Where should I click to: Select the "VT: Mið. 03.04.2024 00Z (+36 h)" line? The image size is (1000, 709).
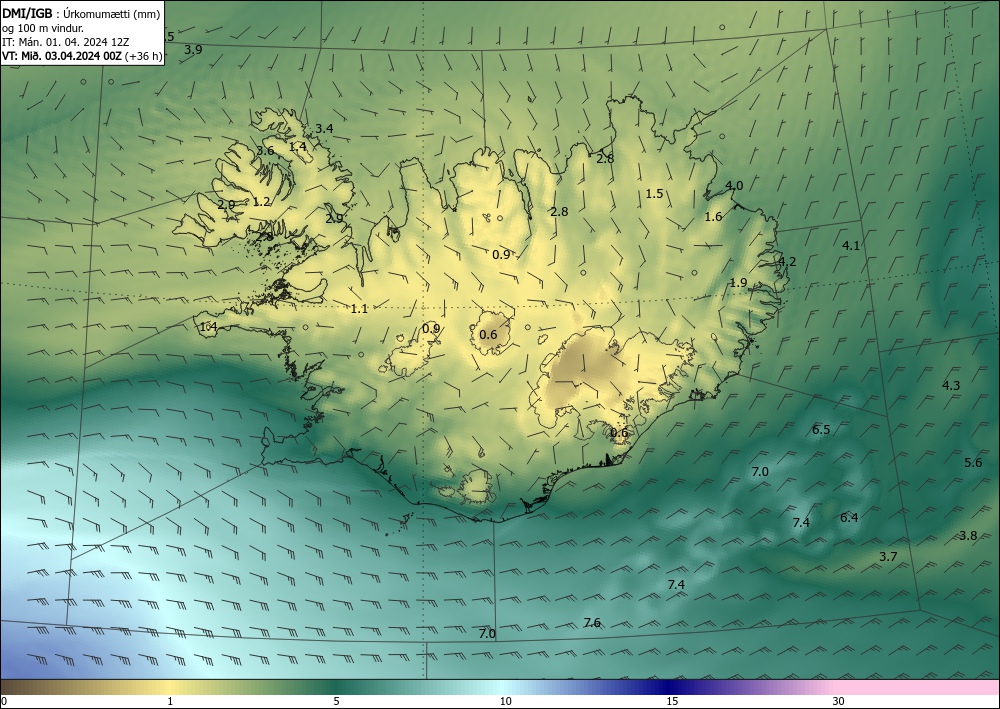82,55
